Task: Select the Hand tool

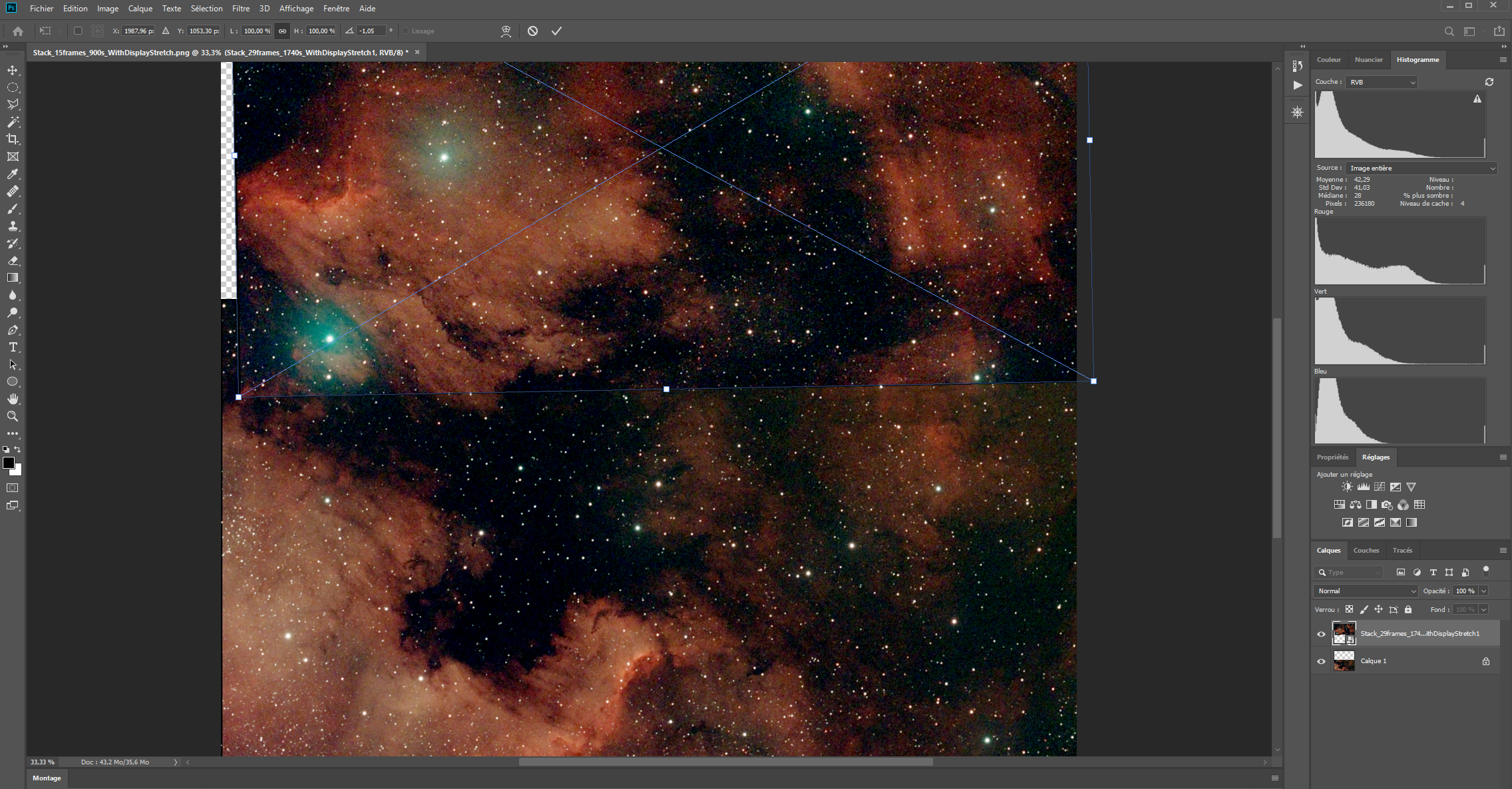Action: coord(13,399)
